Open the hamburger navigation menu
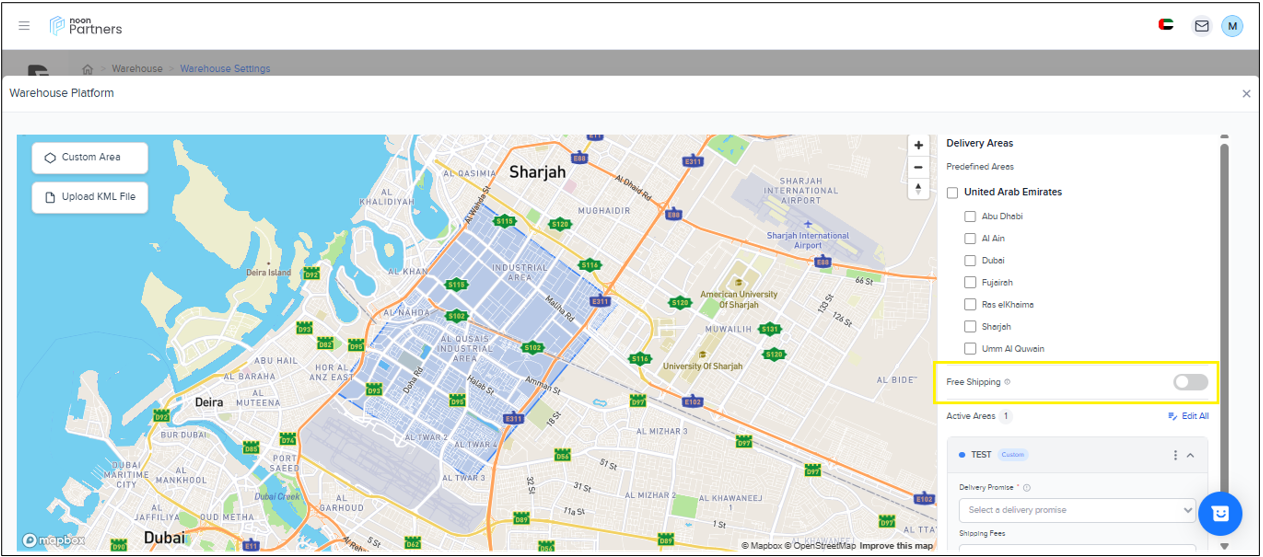 [24, 26]
